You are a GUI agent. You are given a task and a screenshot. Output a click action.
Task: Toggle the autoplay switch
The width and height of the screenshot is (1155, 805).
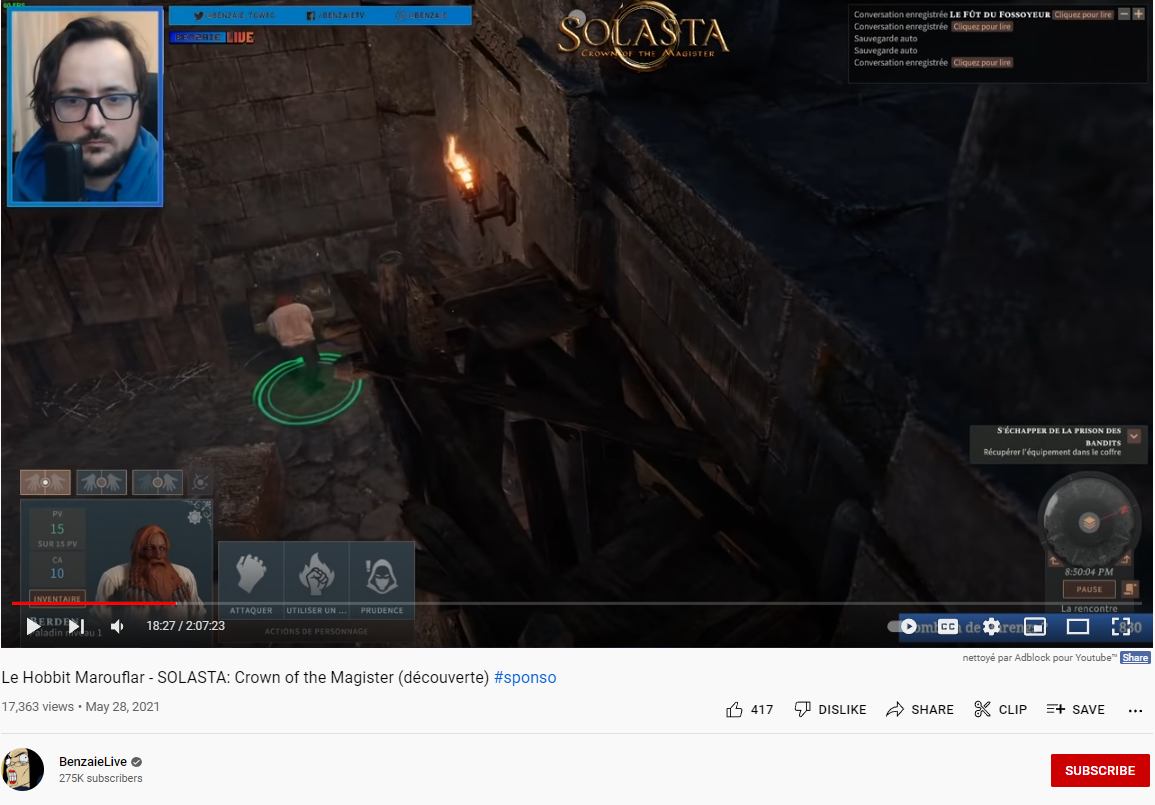click(902, 626)
